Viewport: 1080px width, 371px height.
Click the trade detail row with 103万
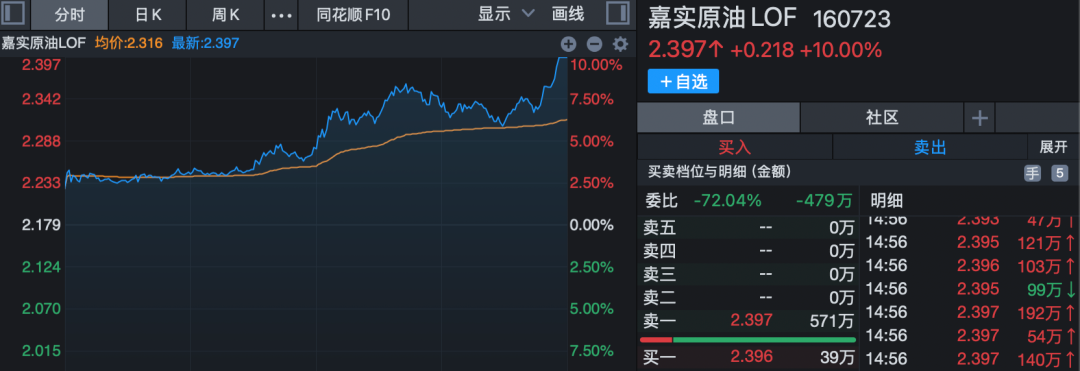970,265
